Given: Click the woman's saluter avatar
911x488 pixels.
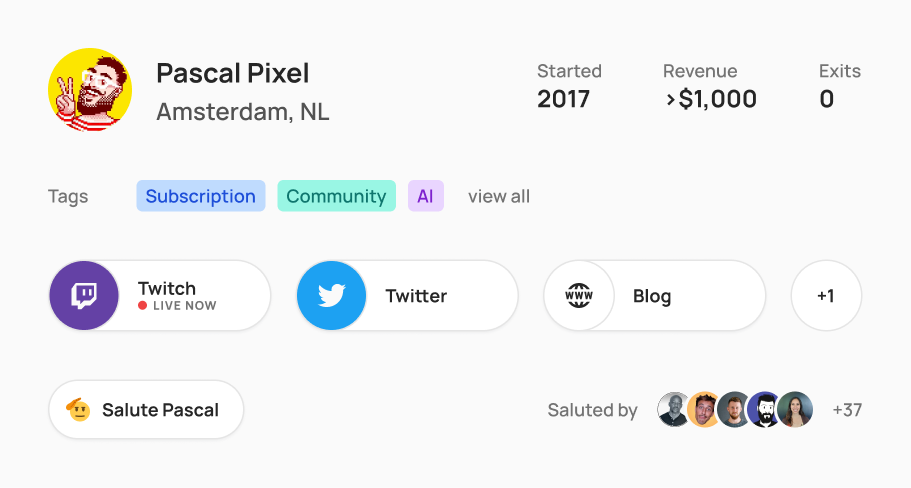Looking at the screenshot, I should 795,410.
